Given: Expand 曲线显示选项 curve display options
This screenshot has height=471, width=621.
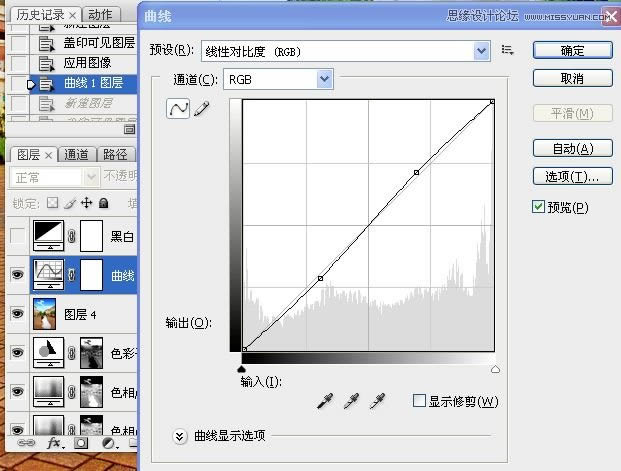Looking at the screenshot, I should [x=181, y=436].
